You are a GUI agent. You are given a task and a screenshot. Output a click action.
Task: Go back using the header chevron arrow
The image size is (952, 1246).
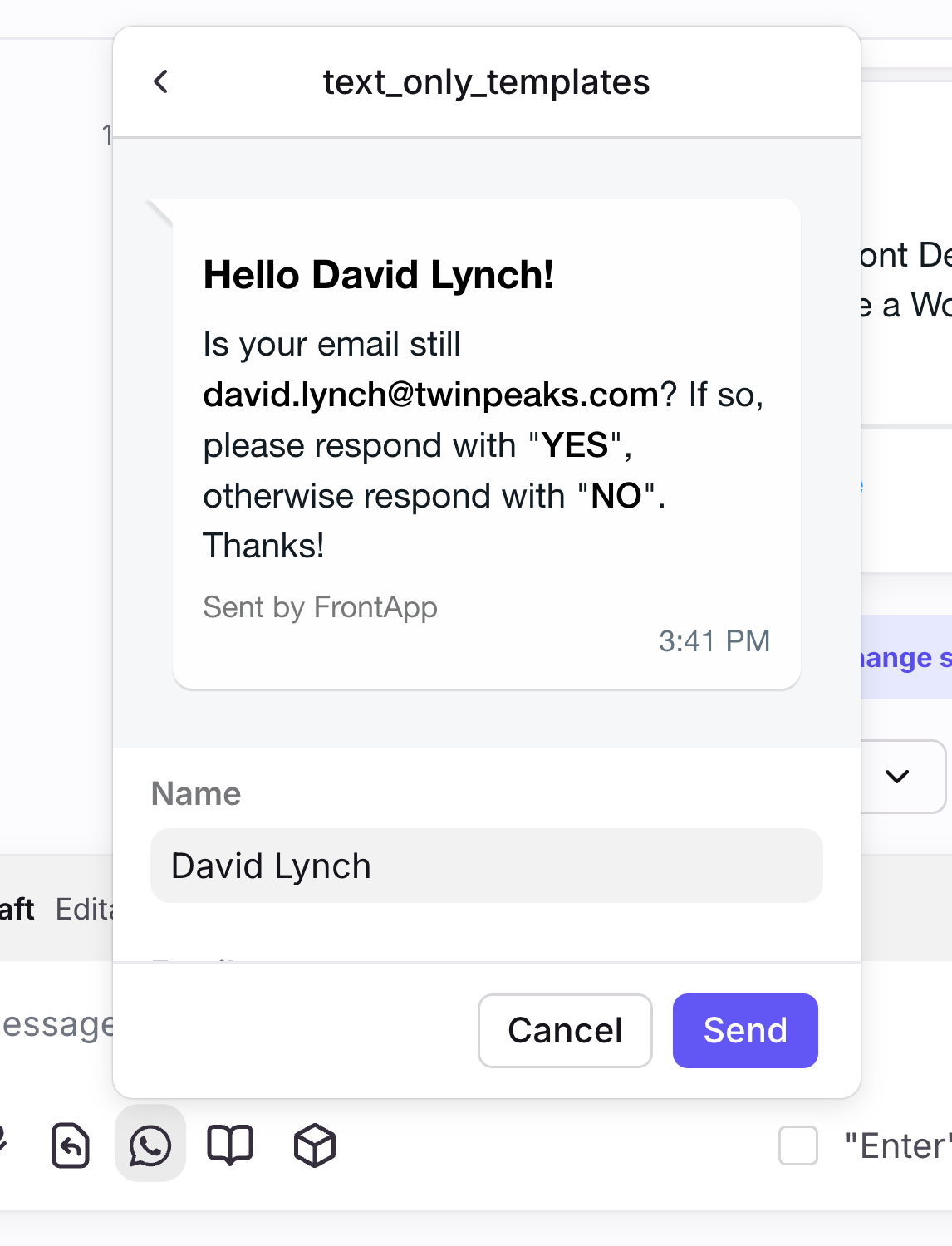click(161, 81)
